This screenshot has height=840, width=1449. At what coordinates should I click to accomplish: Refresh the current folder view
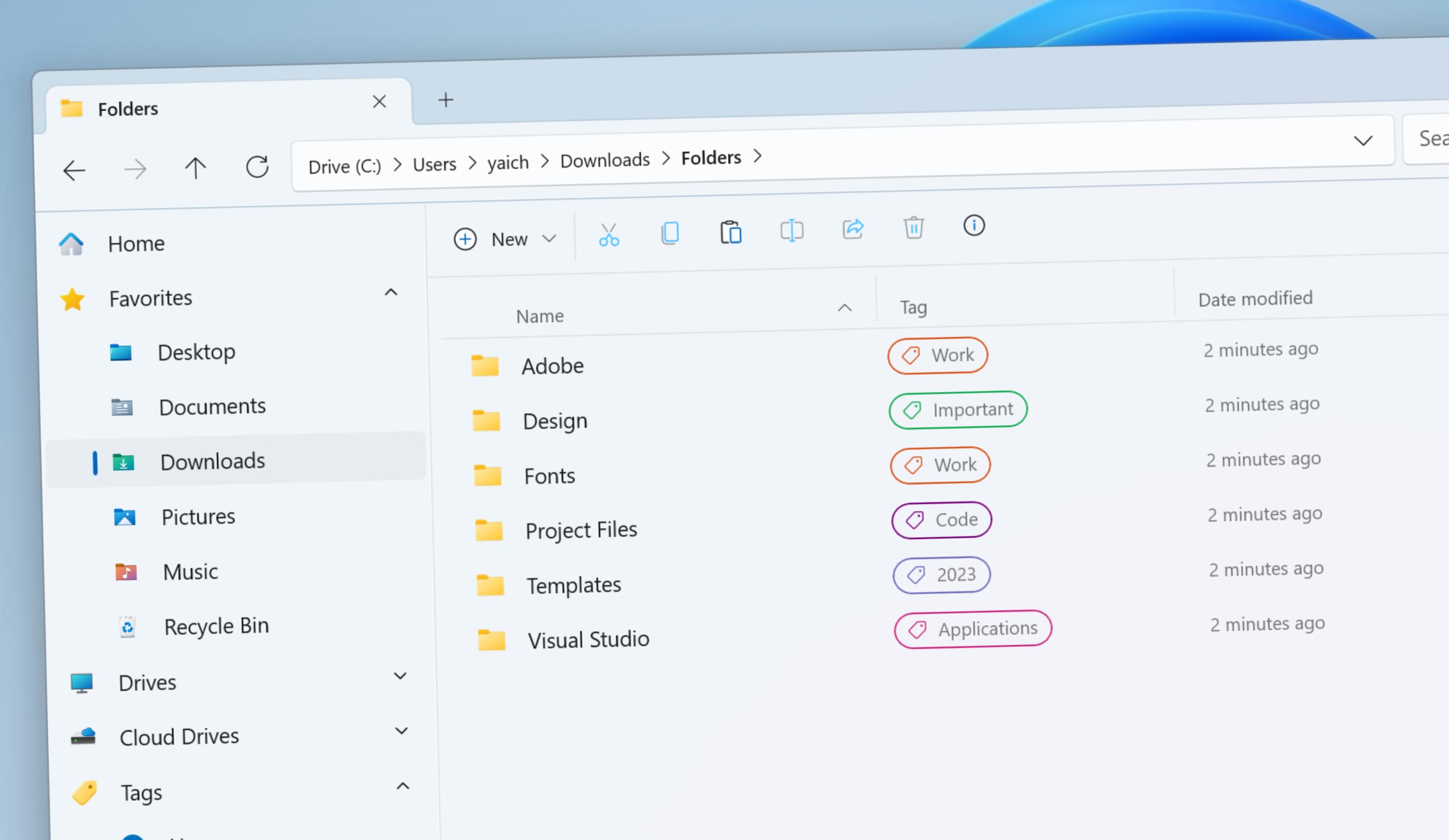coord(257,167)
